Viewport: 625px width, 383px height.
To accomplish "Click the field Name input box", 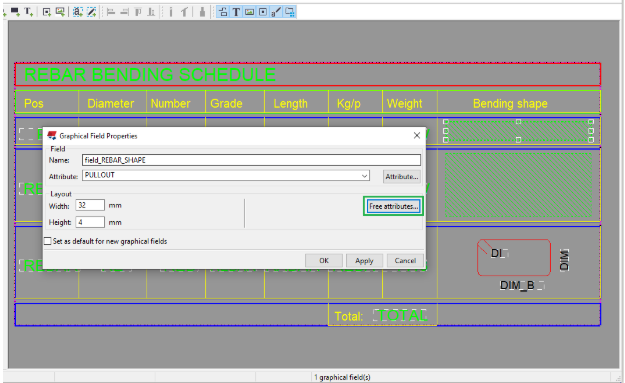I will [251, 160].
